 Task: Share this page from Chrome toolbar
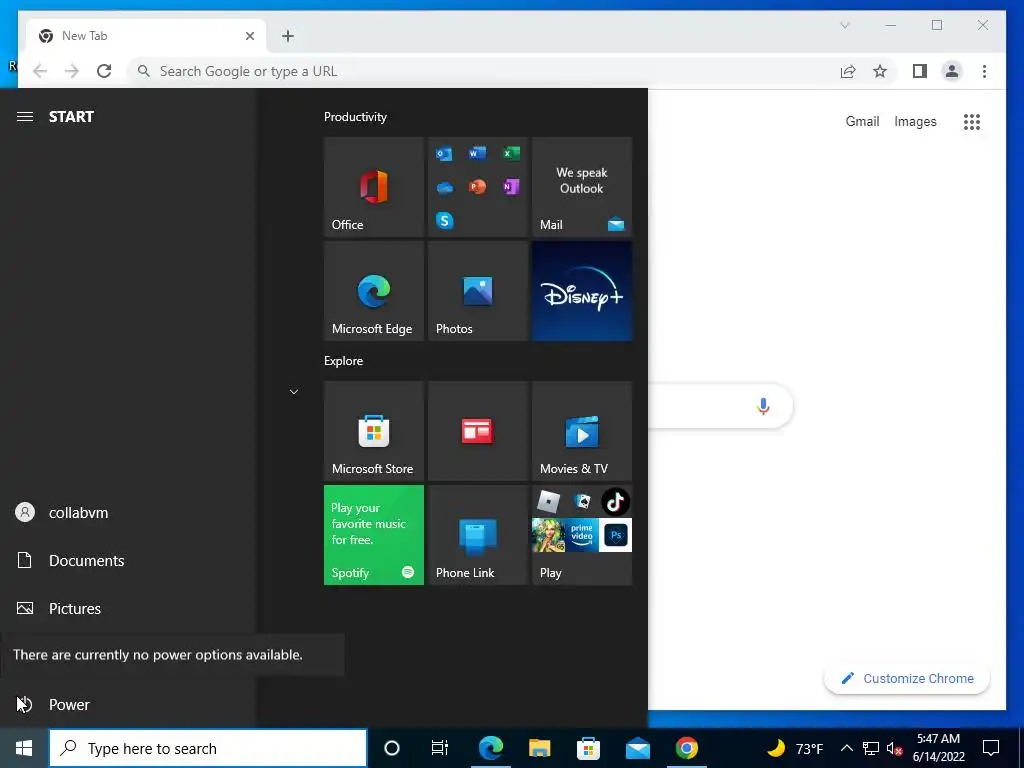(848, 71)
